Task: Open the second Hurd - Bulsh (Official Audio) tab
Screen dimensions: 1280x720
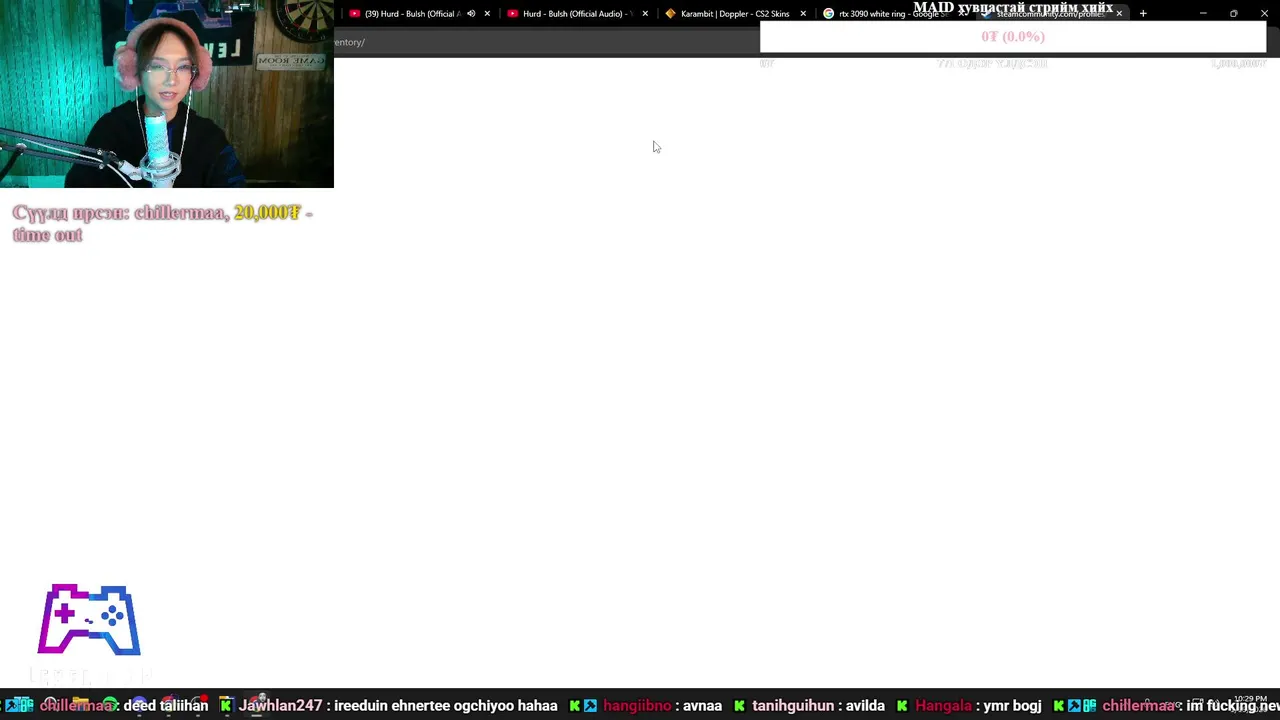Action: tap(576, 14)
